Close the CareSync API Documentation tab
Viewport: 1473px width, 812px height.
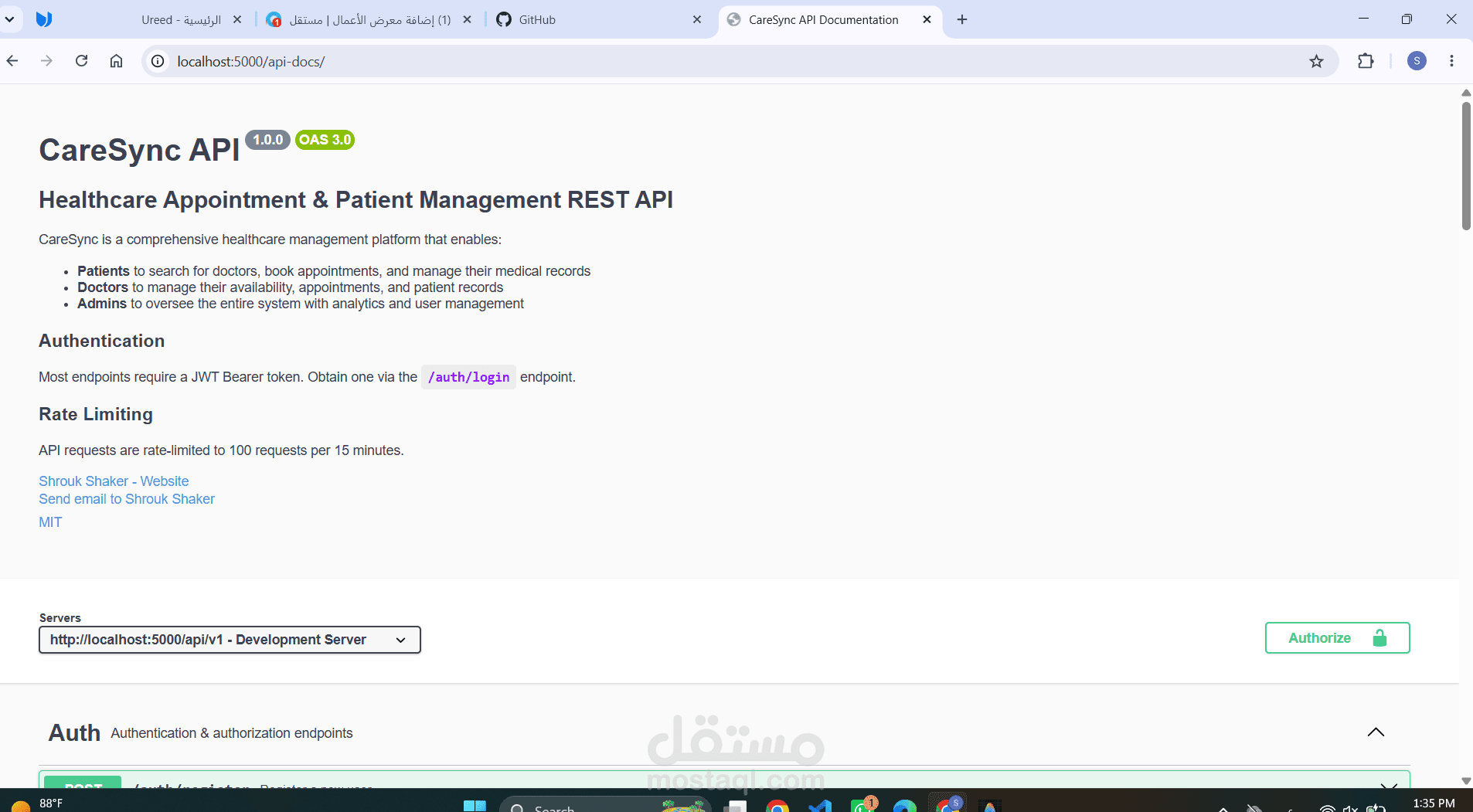point(927,20)
